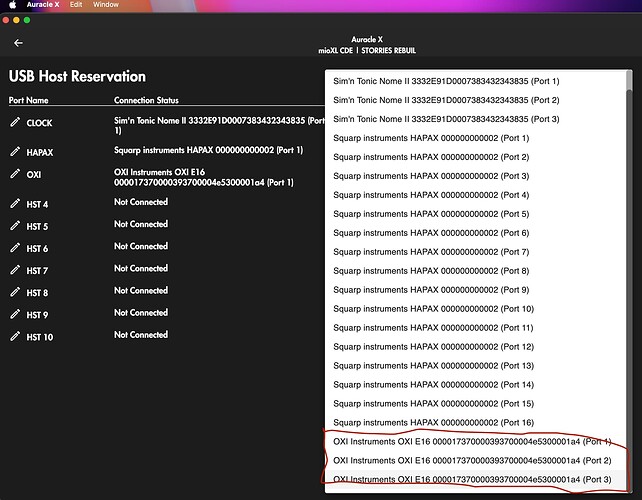Edit the HST 6 port name pencil

[15, 247]
